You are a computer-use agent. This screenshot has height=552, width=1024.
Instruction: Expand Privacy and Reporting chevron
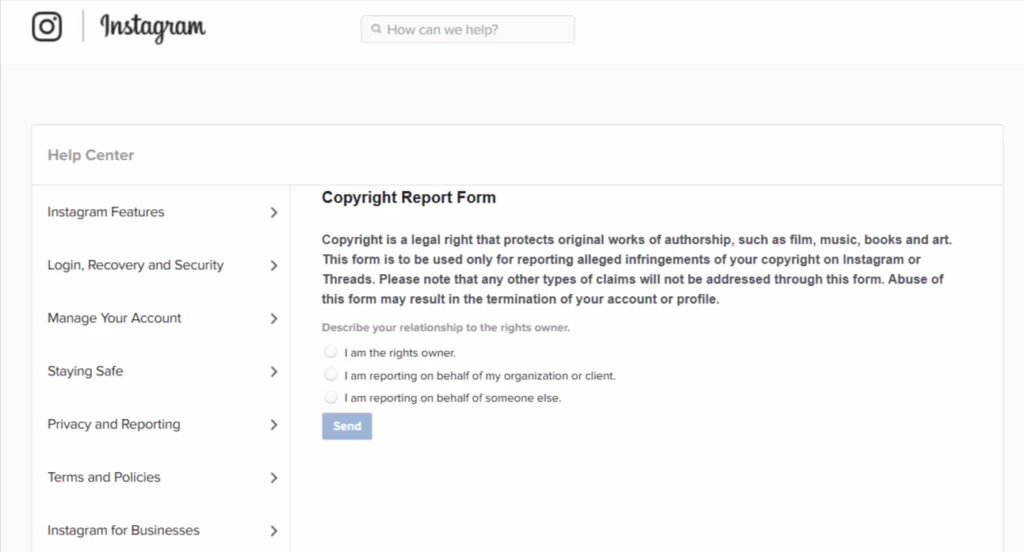click(x=274, y=425)
